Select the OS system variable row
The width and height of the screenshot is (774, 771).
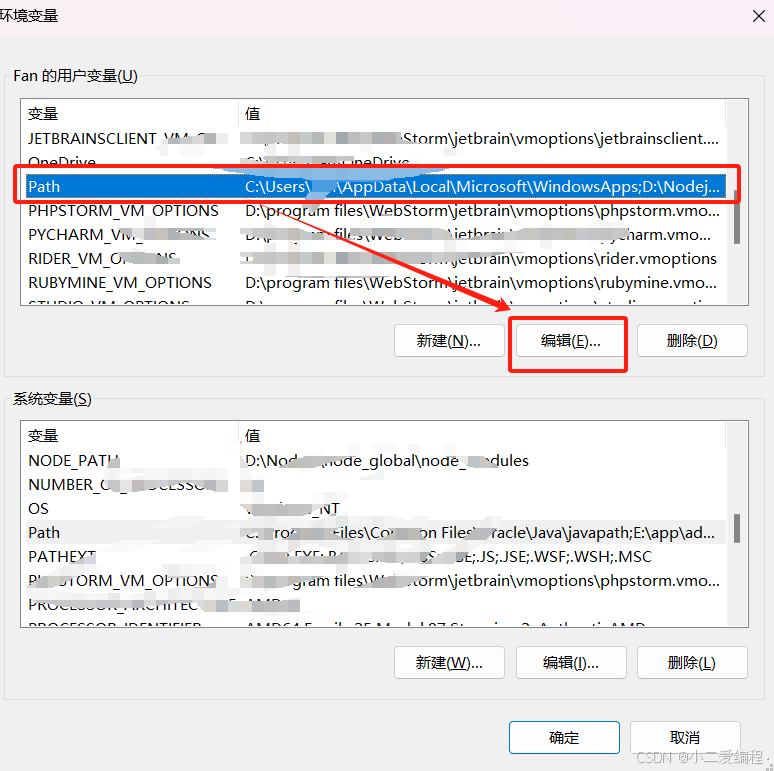(x=376, y=508)
